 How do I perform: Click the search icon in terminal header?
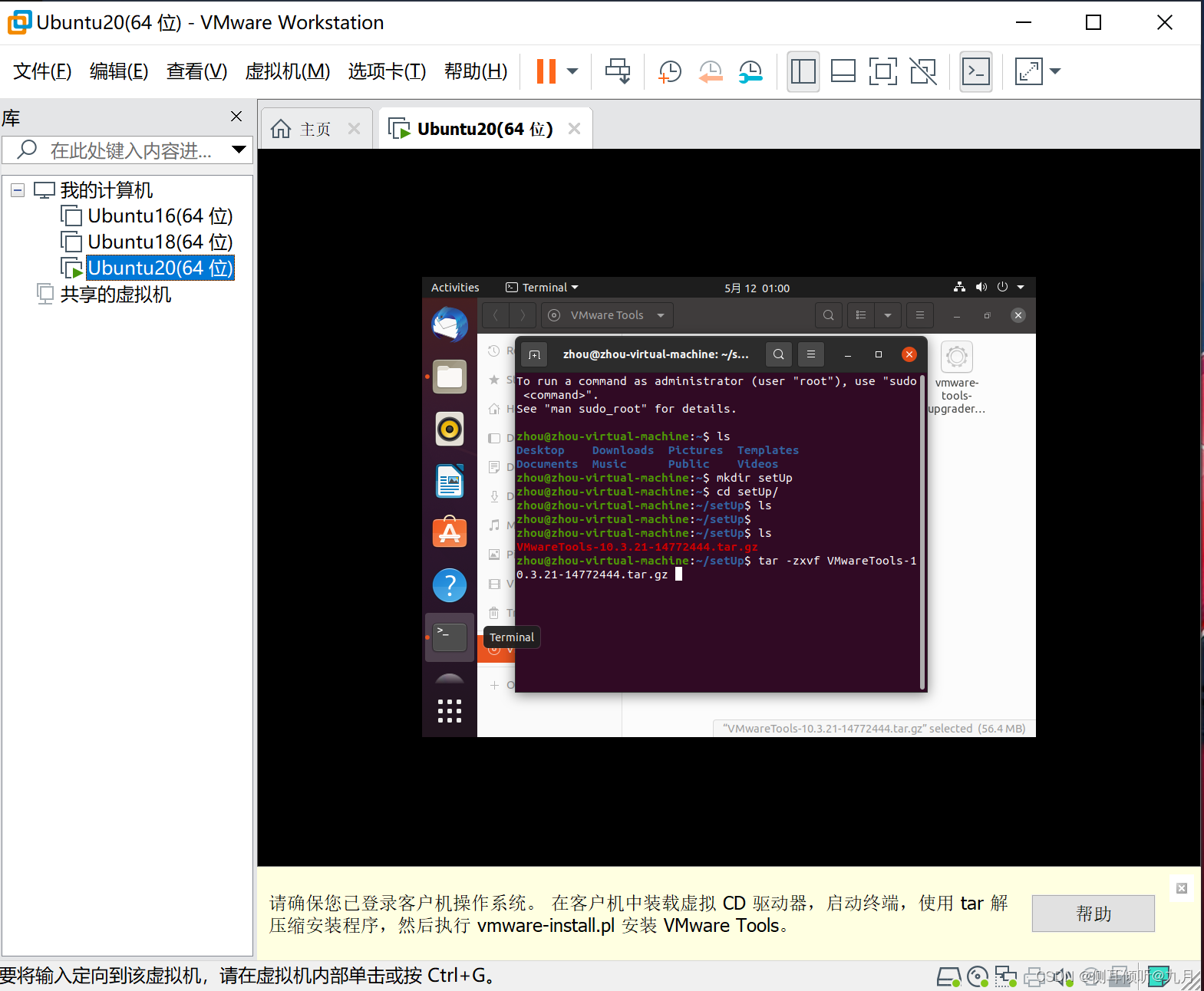[x=779, y=354]
